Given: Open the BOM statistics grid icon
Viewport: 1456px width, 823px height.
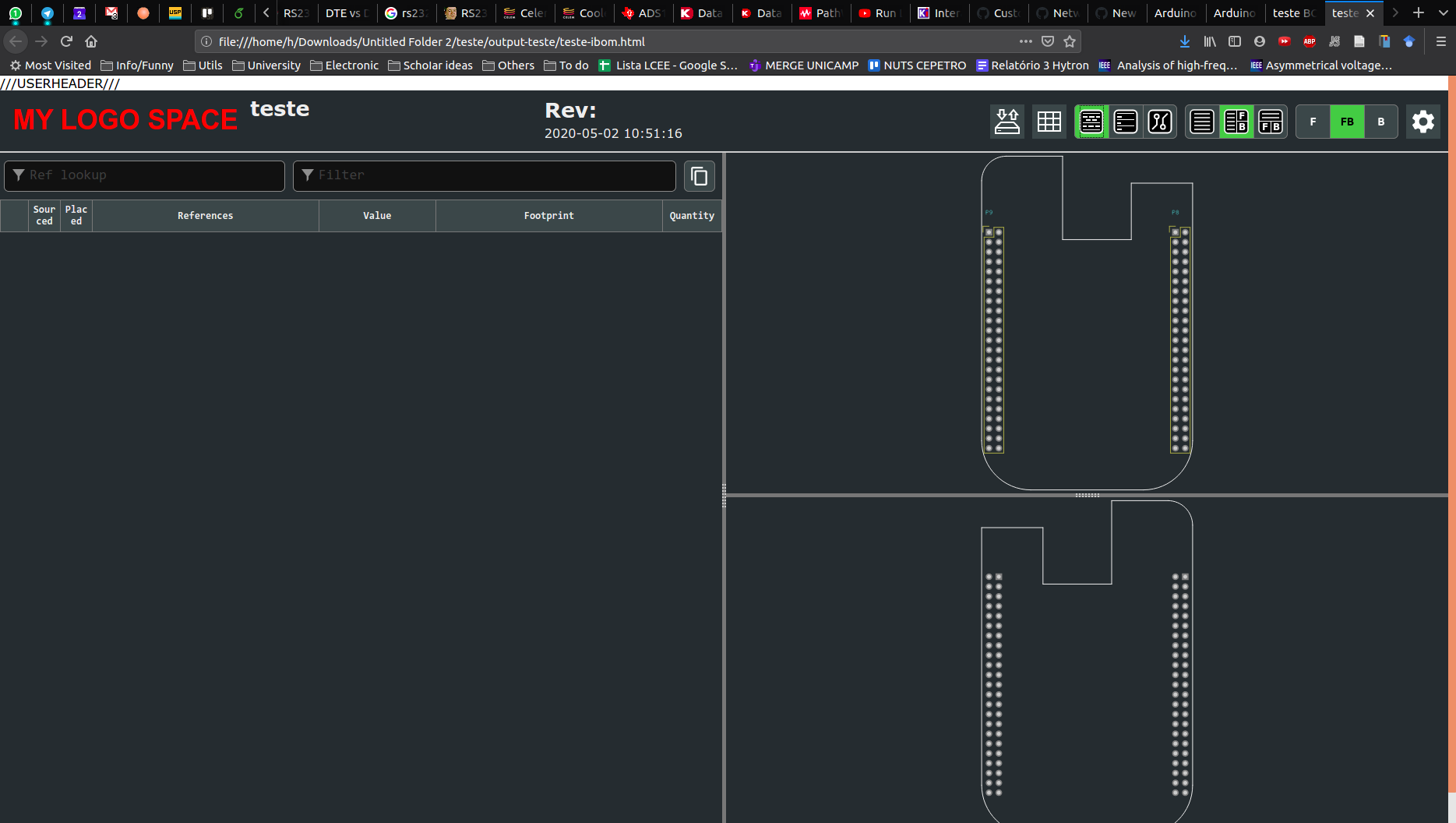Looking at the screenshot, I should [1049, 122].
